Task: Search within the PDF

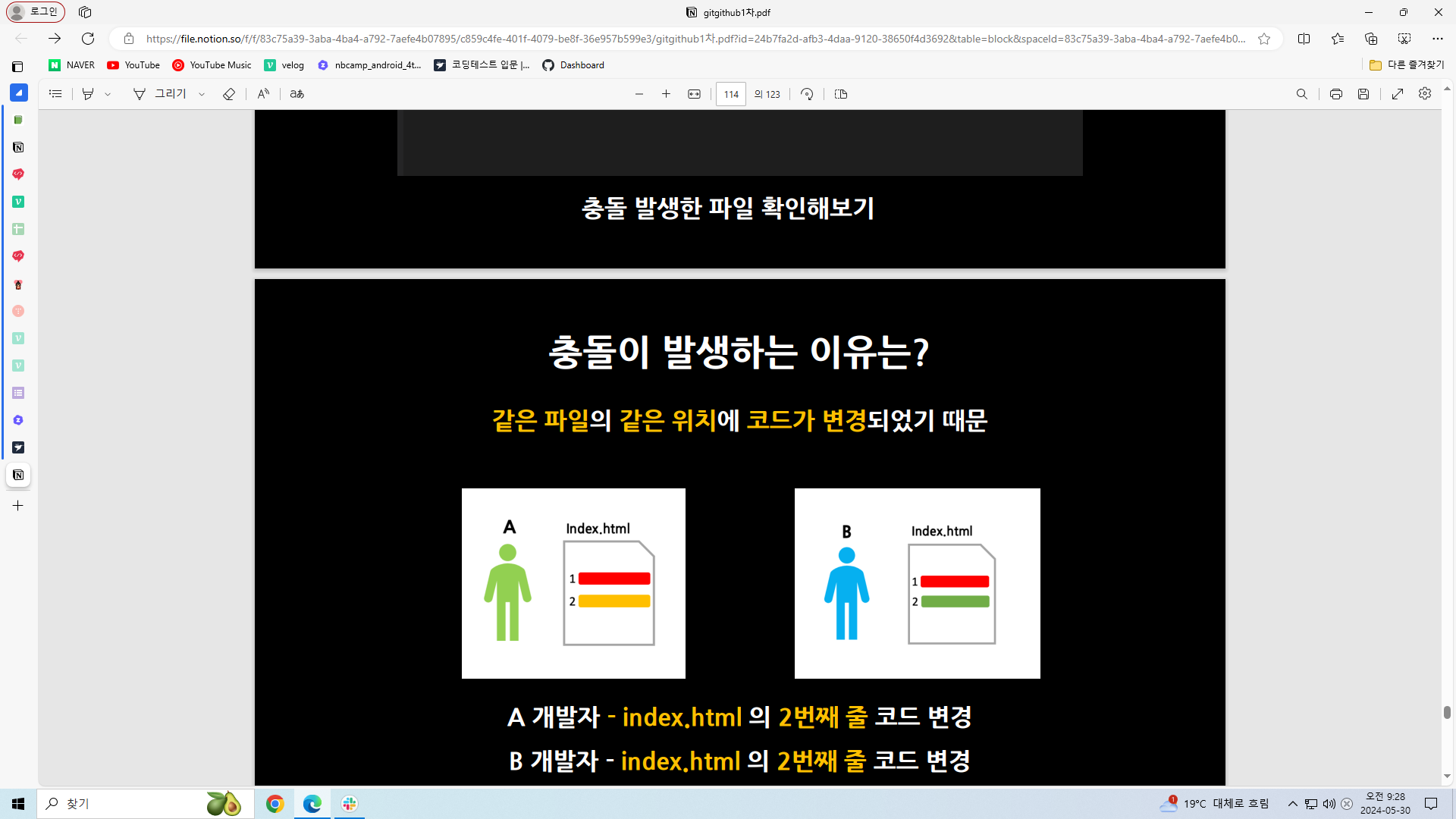Action: click(x=1302, y=94)
